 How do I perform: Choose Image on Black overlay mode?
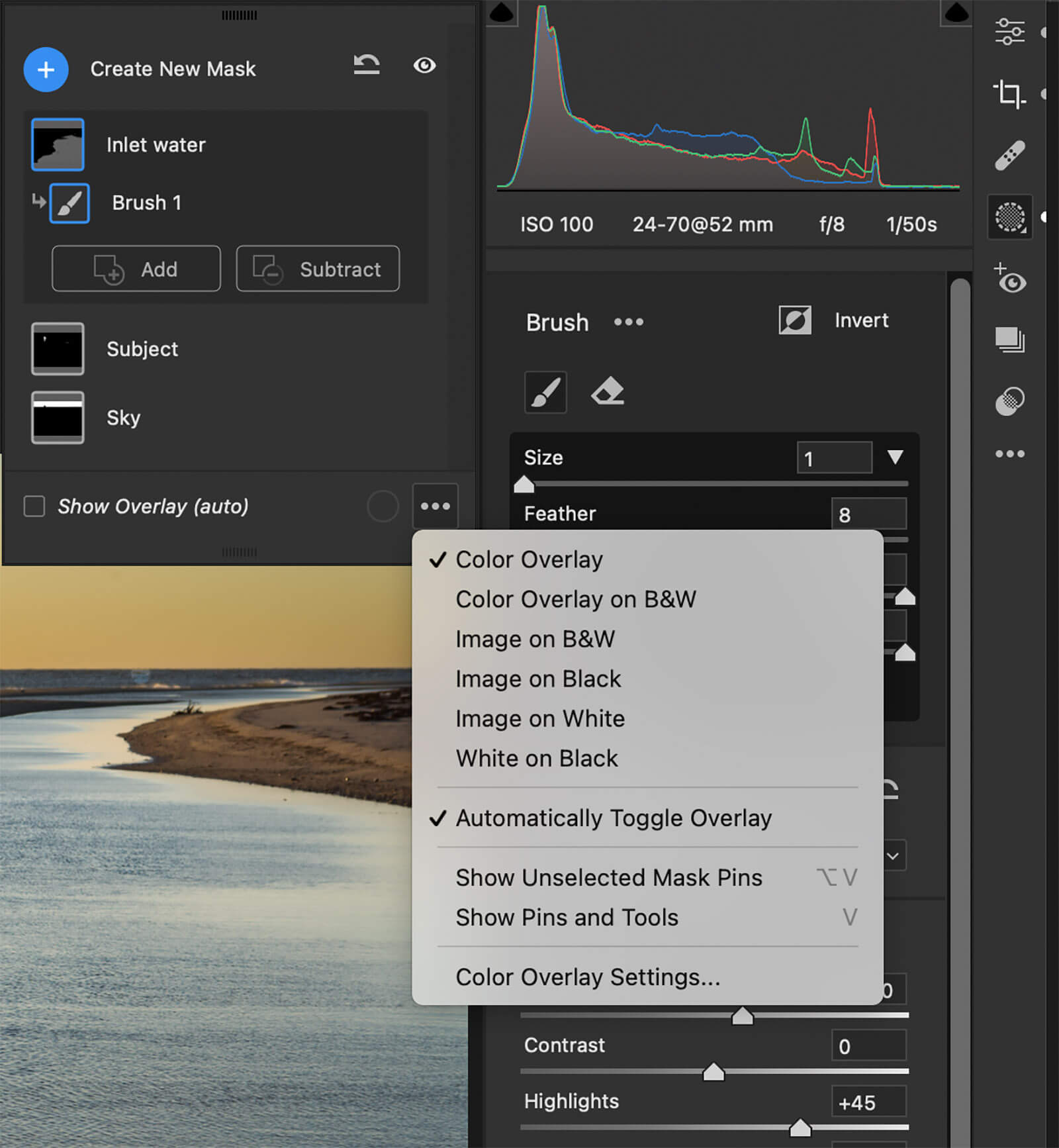(x=538, y=679)
